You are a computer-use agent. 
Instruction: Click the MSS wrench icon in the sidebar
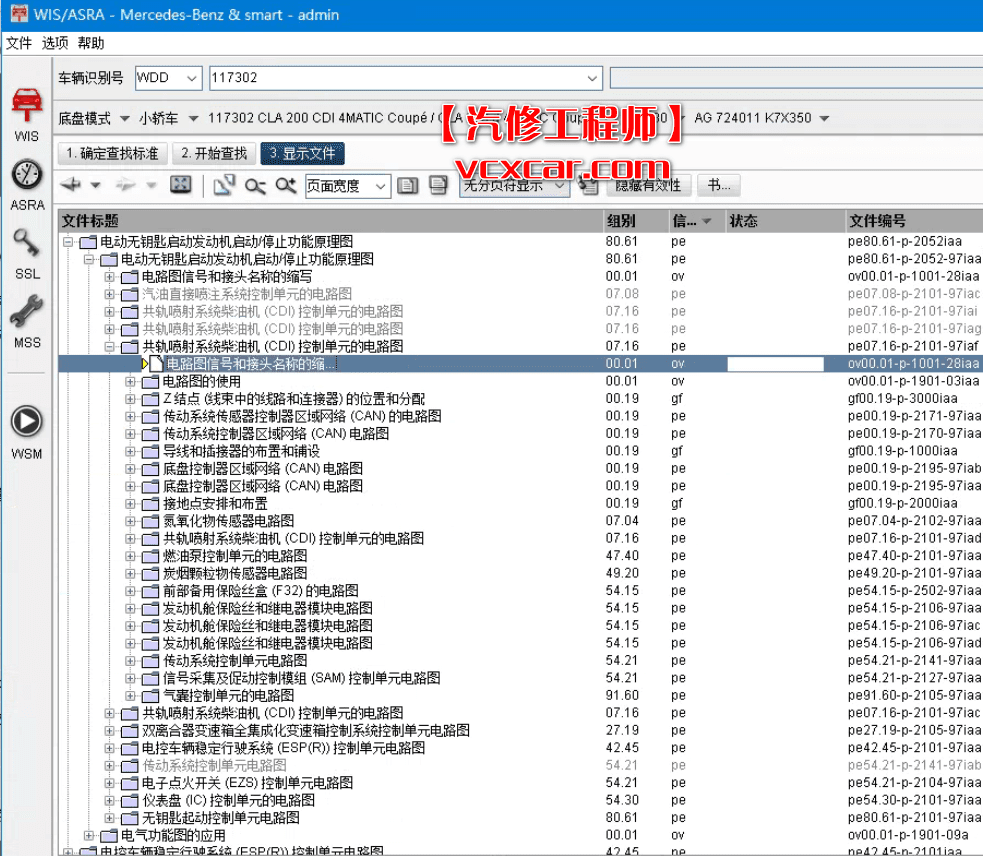[x=26, y=312]
